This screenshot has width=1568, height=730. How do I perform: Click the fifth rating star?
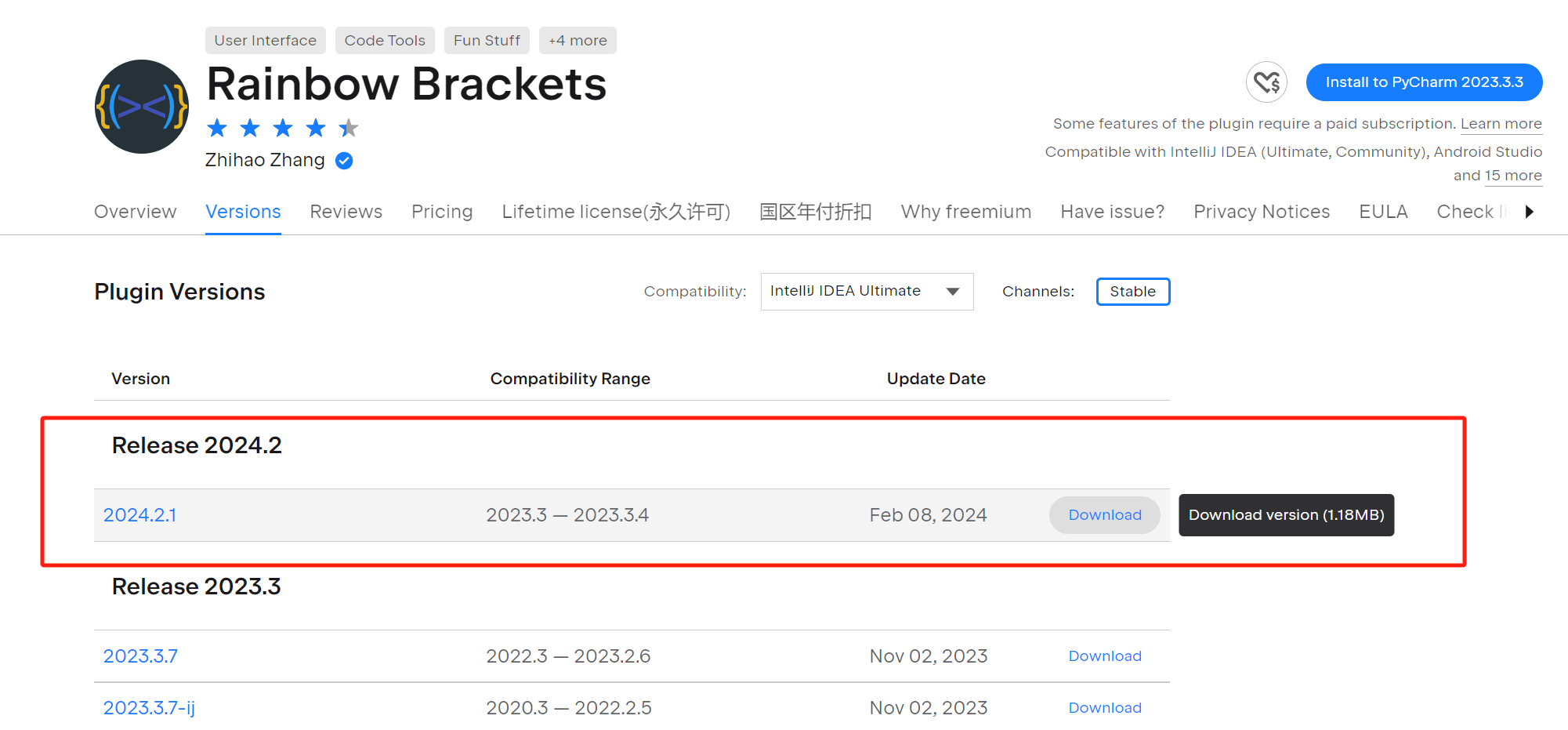(349, 128)
